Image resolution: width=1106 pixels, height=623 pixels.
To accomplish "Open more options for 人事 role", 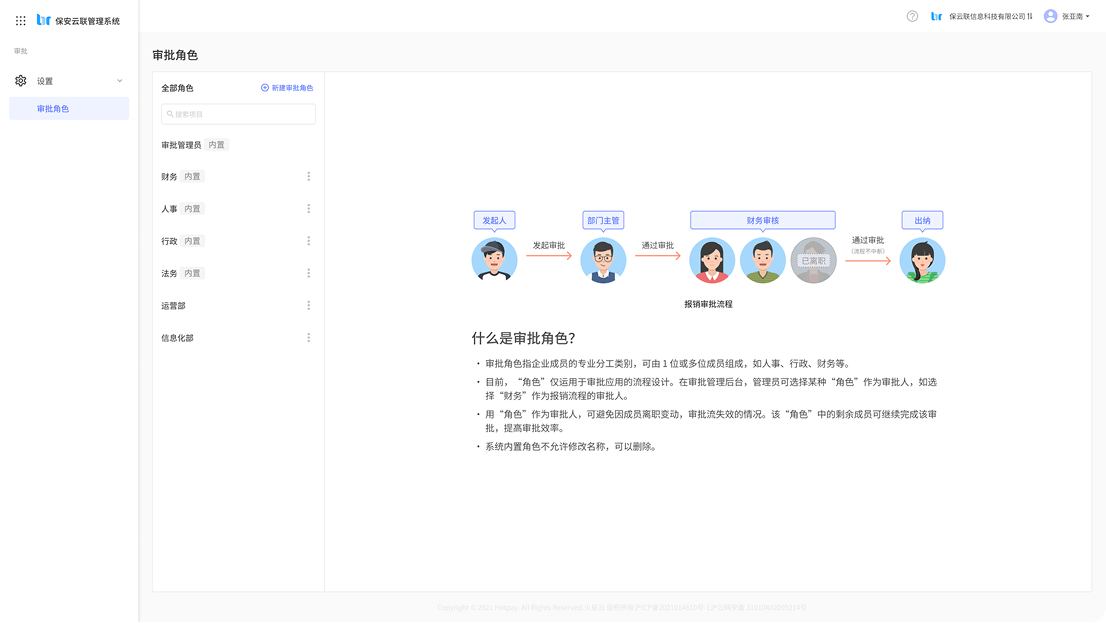I will tap(308, 209).
